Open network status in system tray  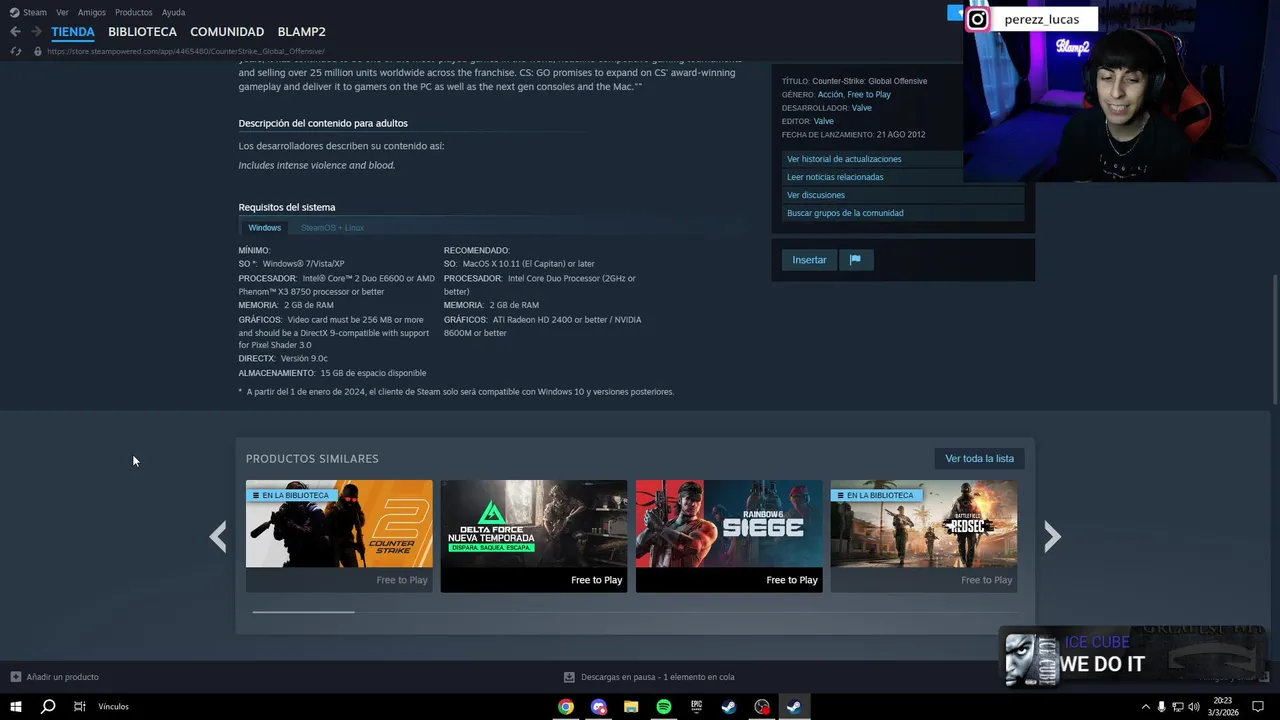[x=1177, y=707]
